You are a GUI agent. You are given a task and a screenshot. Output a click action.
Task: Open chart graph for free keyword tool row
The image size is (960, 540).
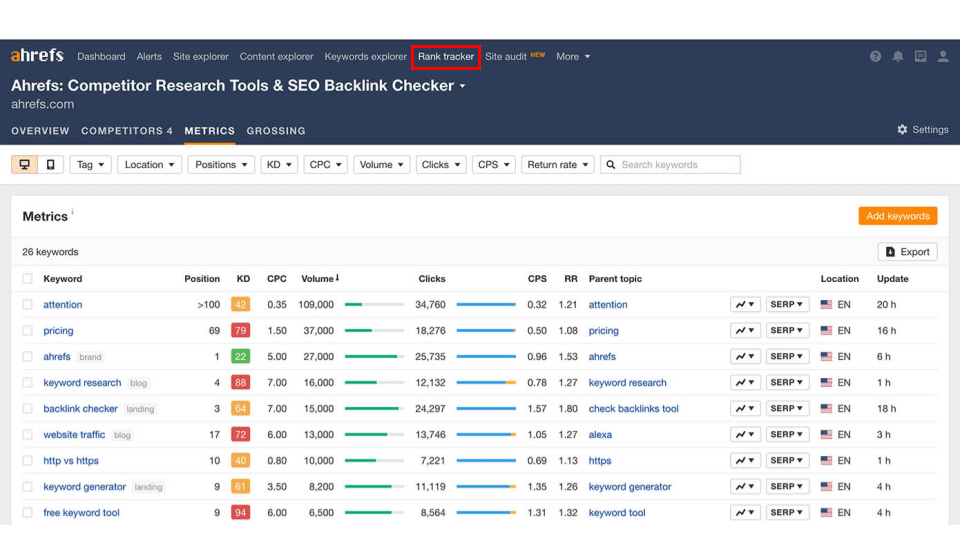pyautogui.click(x=744, y=512)
